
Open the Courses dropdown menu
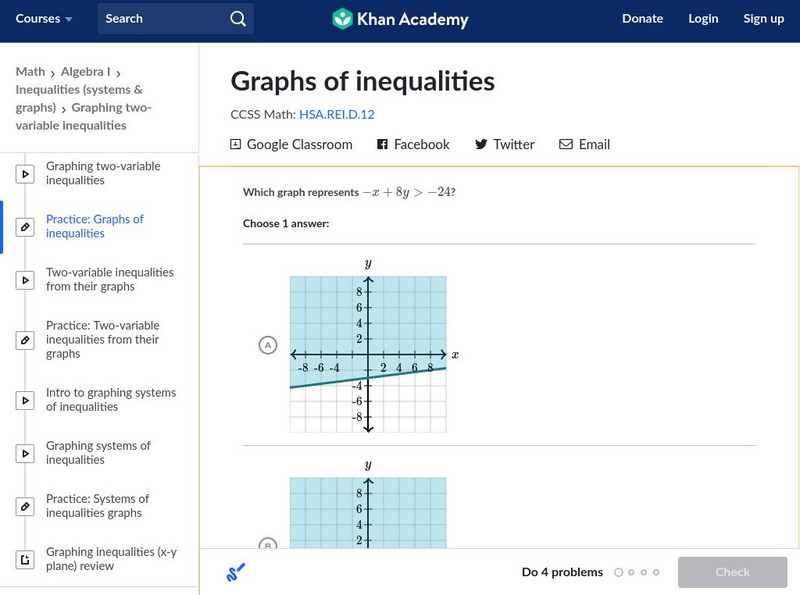tap(44, 19)
